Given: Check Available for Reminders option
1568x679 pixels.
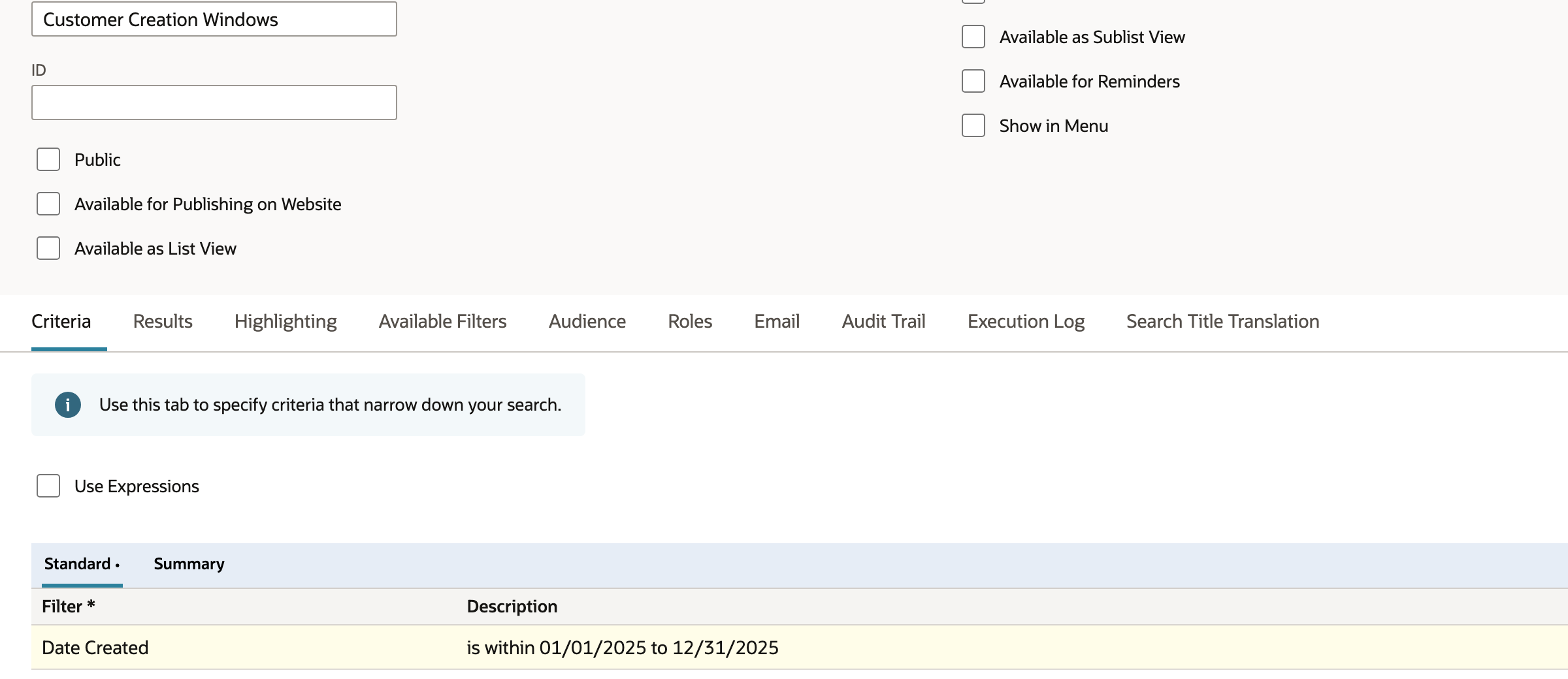Looking at the screenshot, I should [x=973, y=81].
